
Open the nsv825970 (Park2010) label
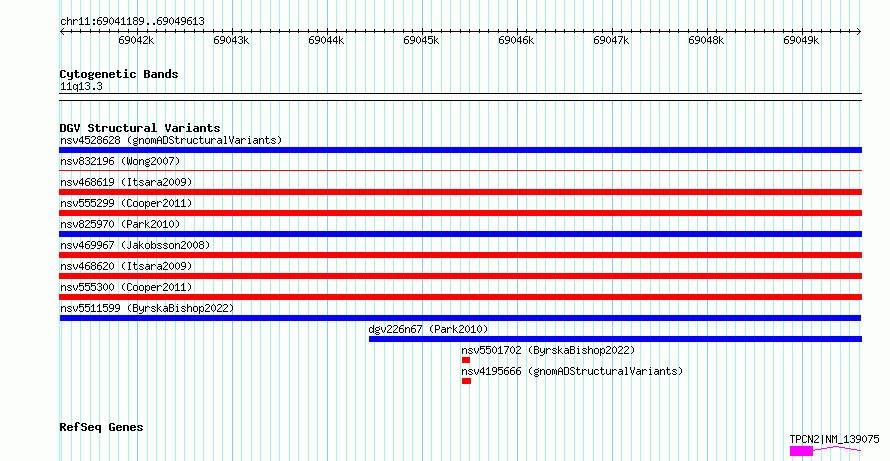coord(120,224)
